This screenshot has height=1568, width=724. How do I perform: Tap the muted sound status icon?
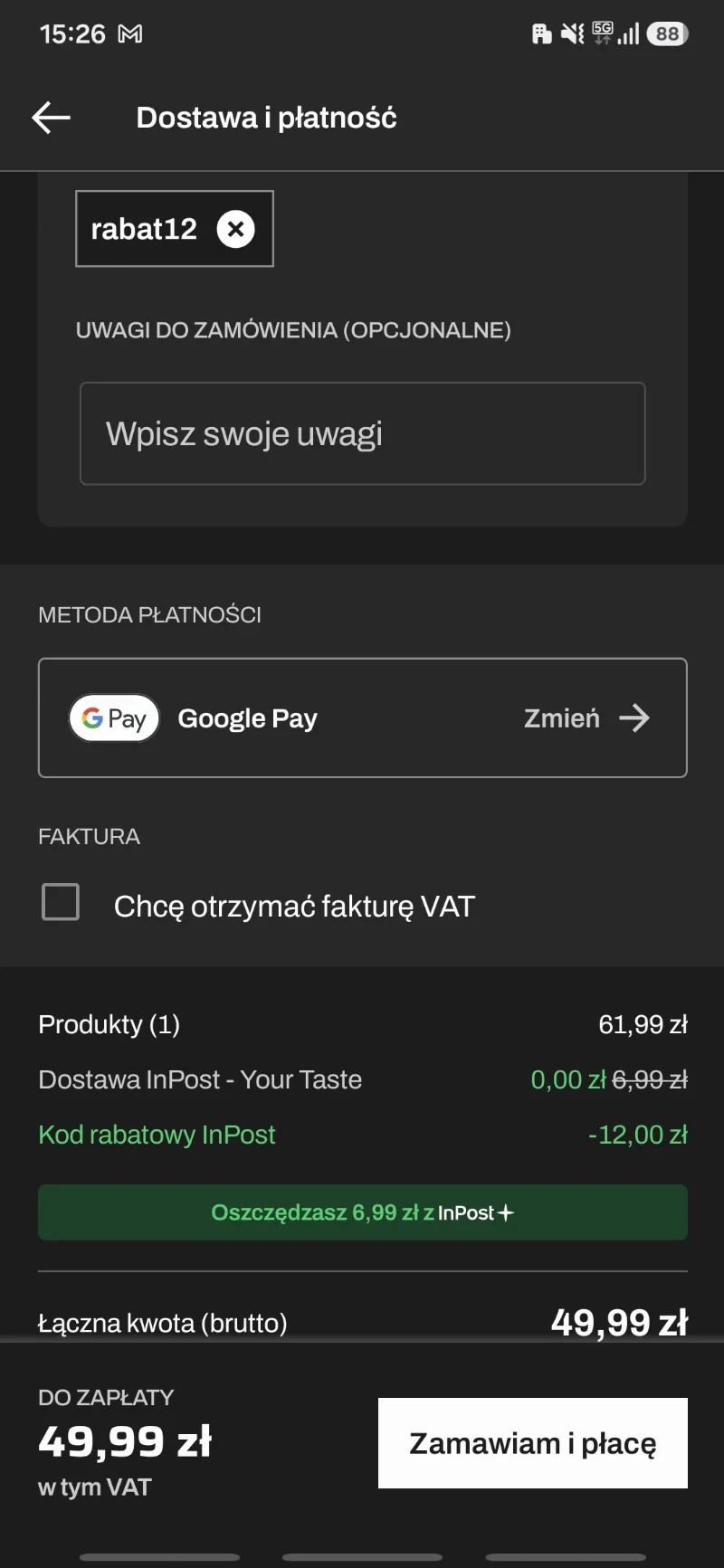(x=572, y=34)
